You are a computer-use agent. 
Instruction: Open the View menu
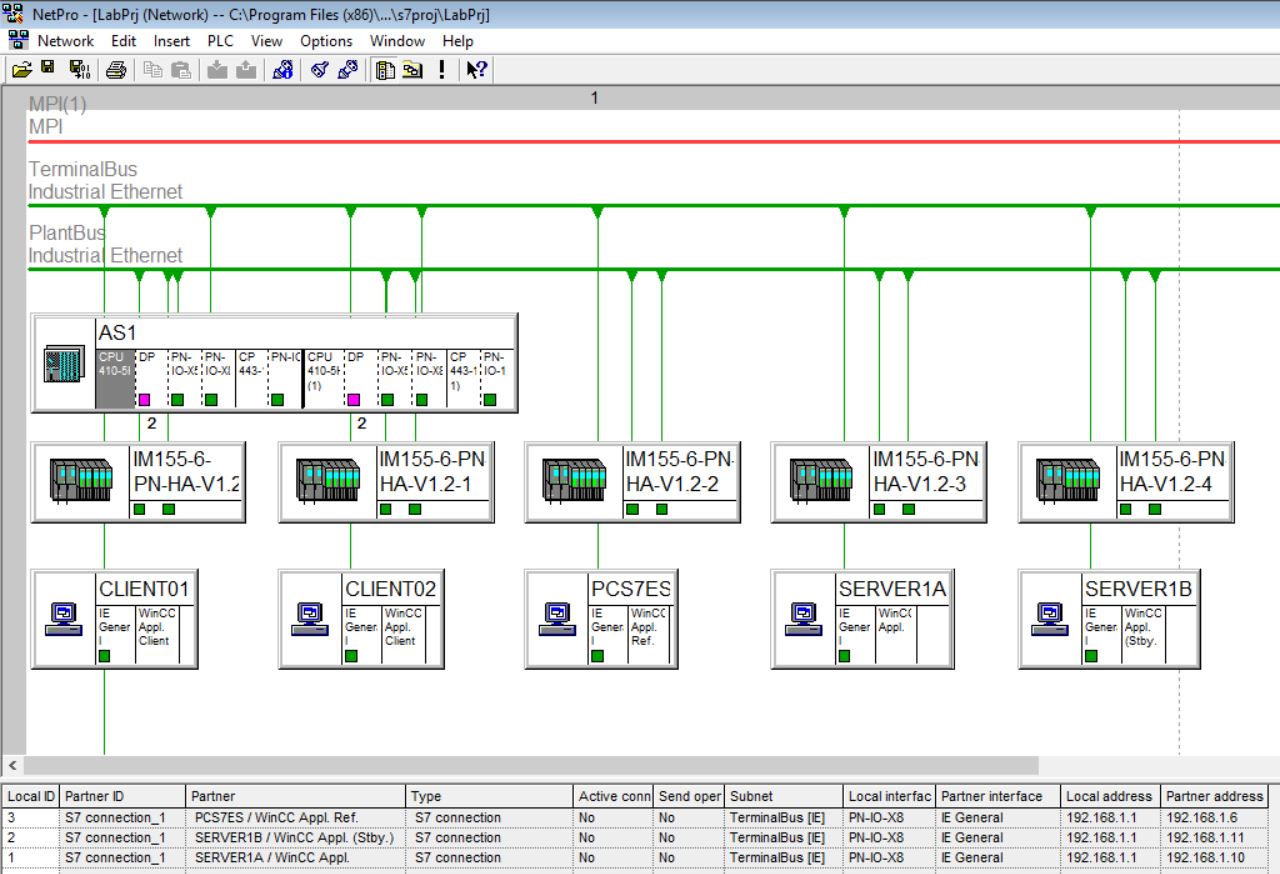point(266,41)
